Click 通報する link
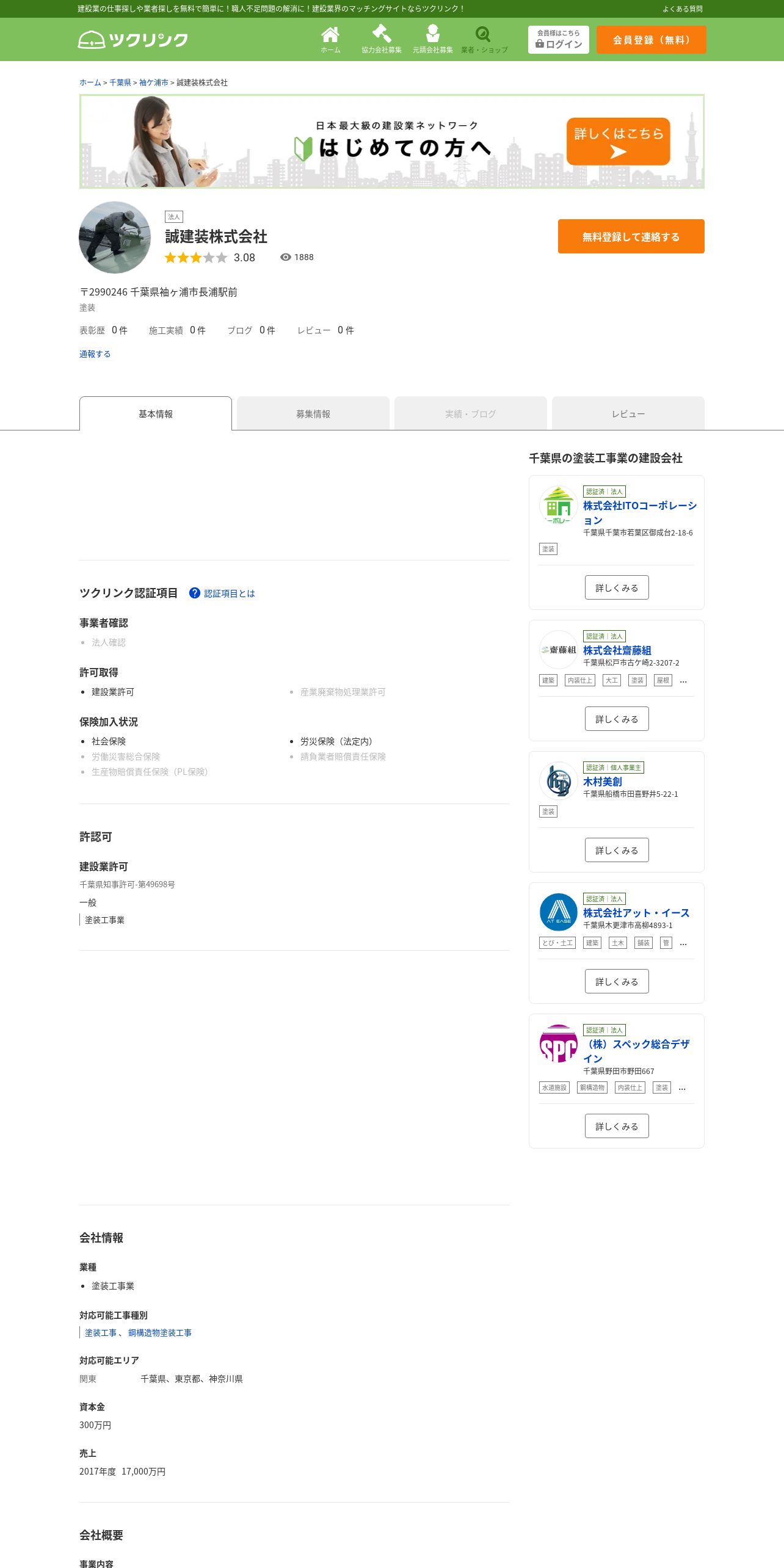784x1568 pixels. pyautogui.click(x=95, y=354)
